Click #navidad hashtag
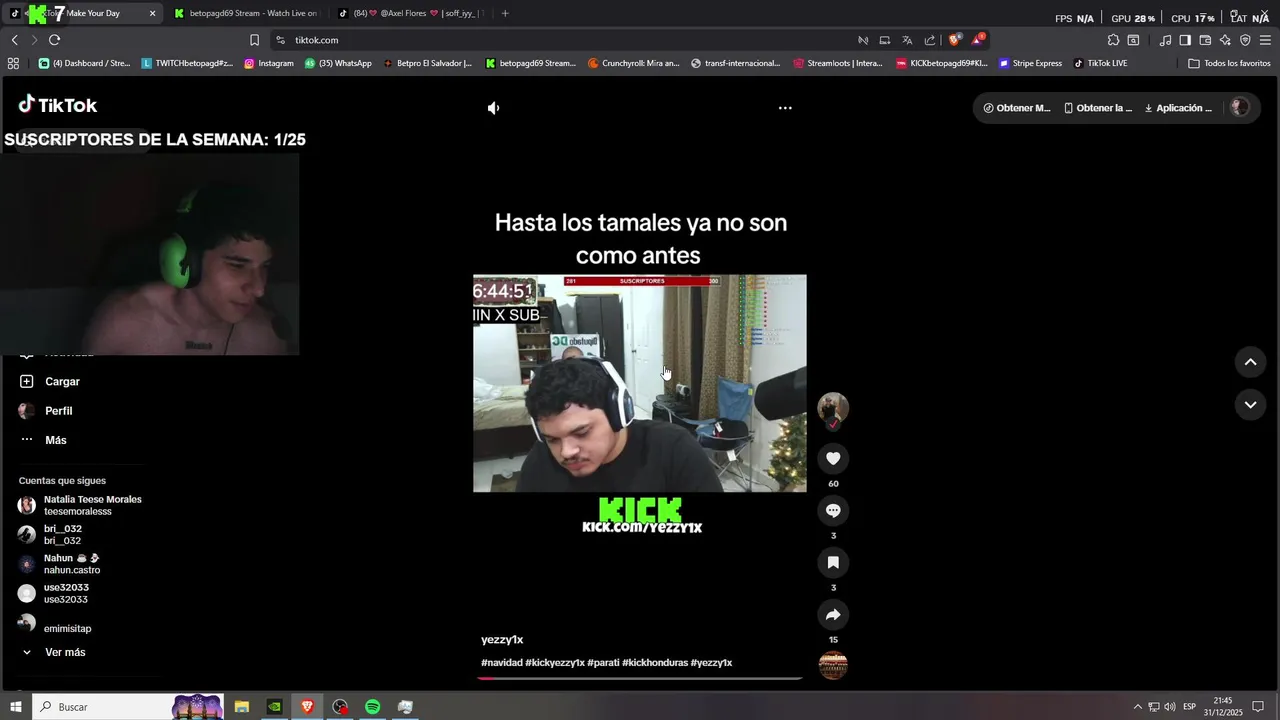The height and width of the screenshot is (720, 1280). click(x=502, y=663)
